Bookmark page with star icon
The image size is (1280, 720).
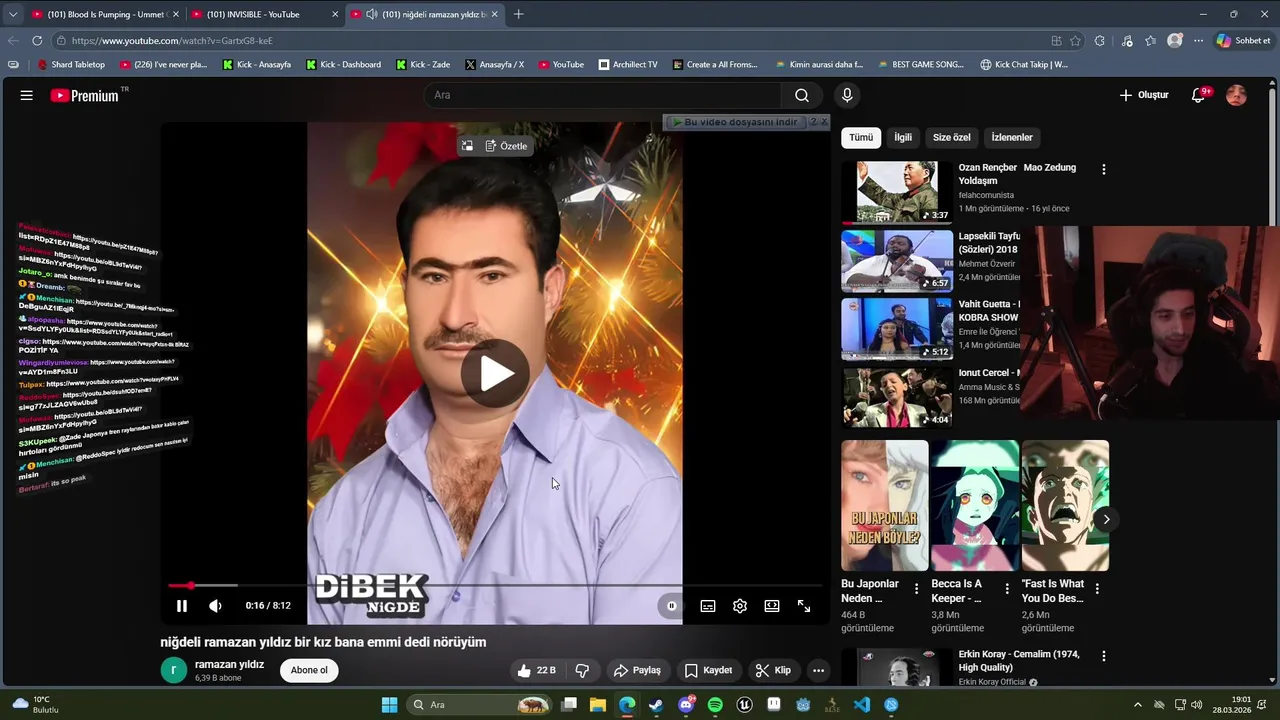click(x=1076, y=41)
